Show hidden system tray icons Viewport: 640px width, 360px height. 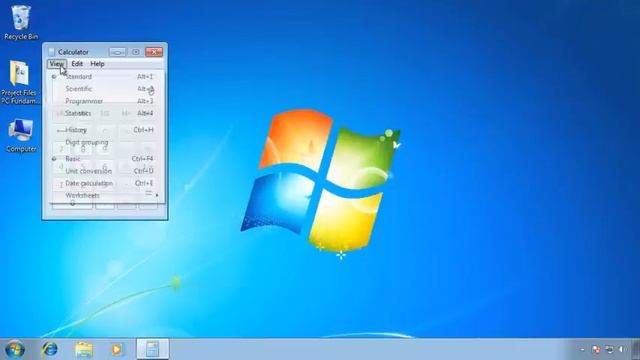tap(582, 350)
